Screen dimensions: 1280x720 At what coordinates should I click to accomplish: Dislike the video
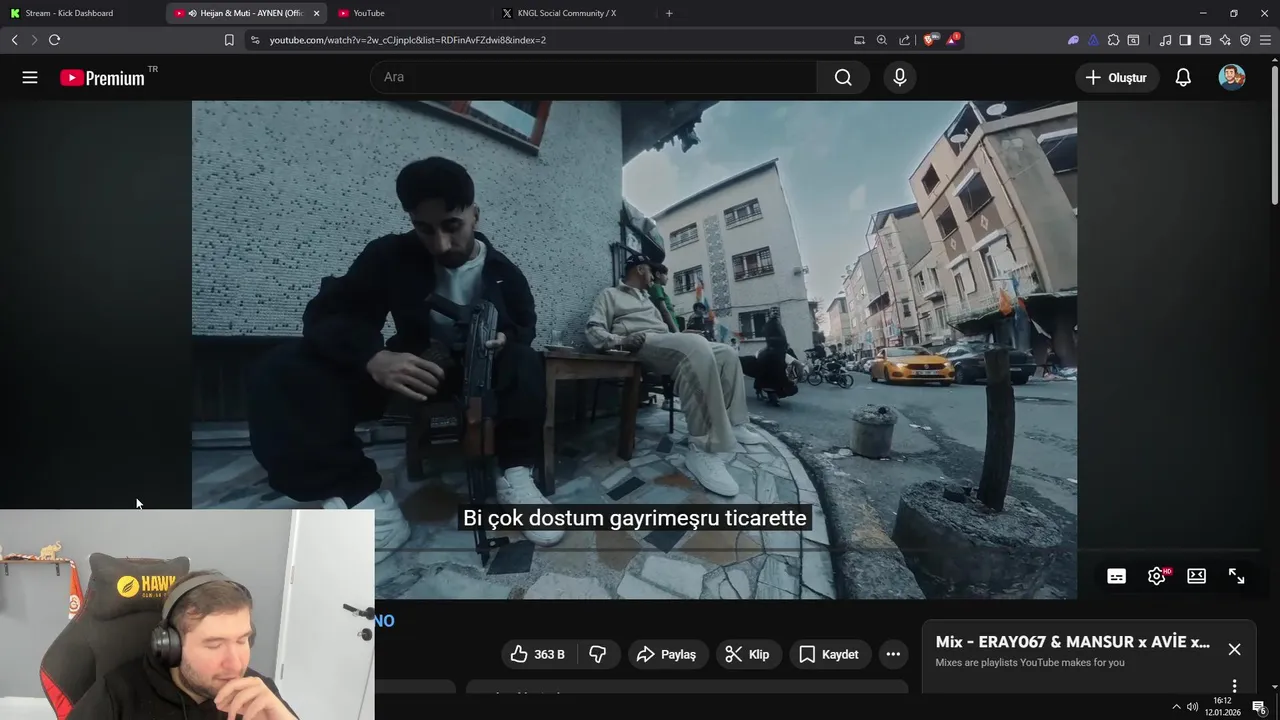click(x=598, y=654)
